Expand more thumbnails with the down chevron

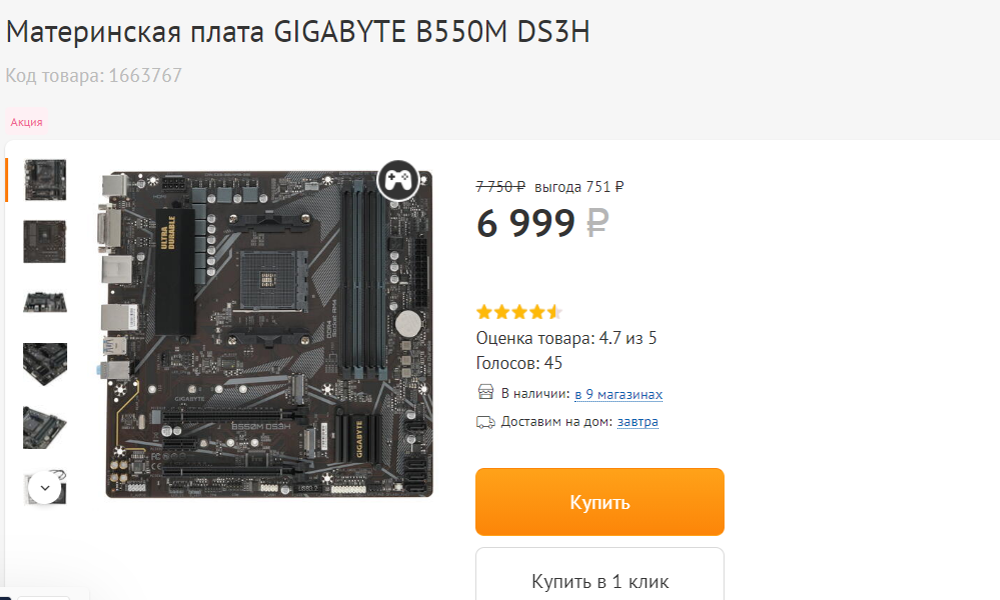[x=45, y=488]
